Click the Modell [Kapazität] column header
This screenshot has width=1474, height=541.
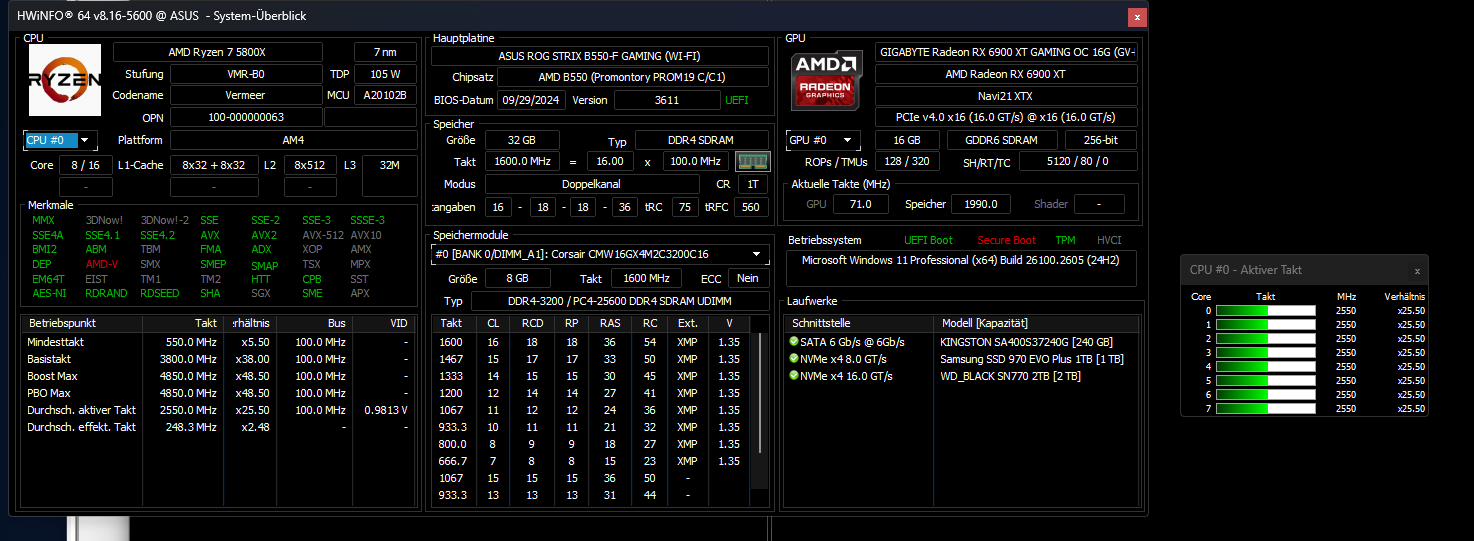[x=1037, y=323]
